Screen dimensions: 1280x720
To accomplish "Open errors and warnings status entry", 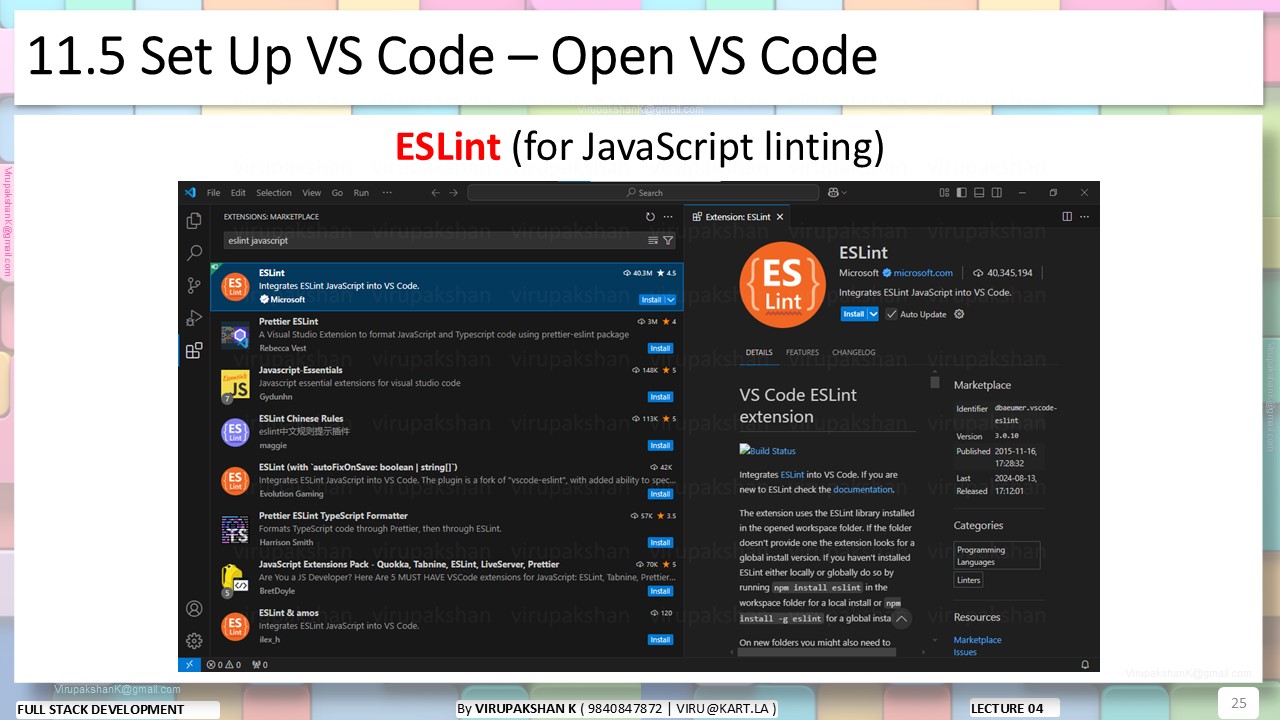I will (224, 664).
